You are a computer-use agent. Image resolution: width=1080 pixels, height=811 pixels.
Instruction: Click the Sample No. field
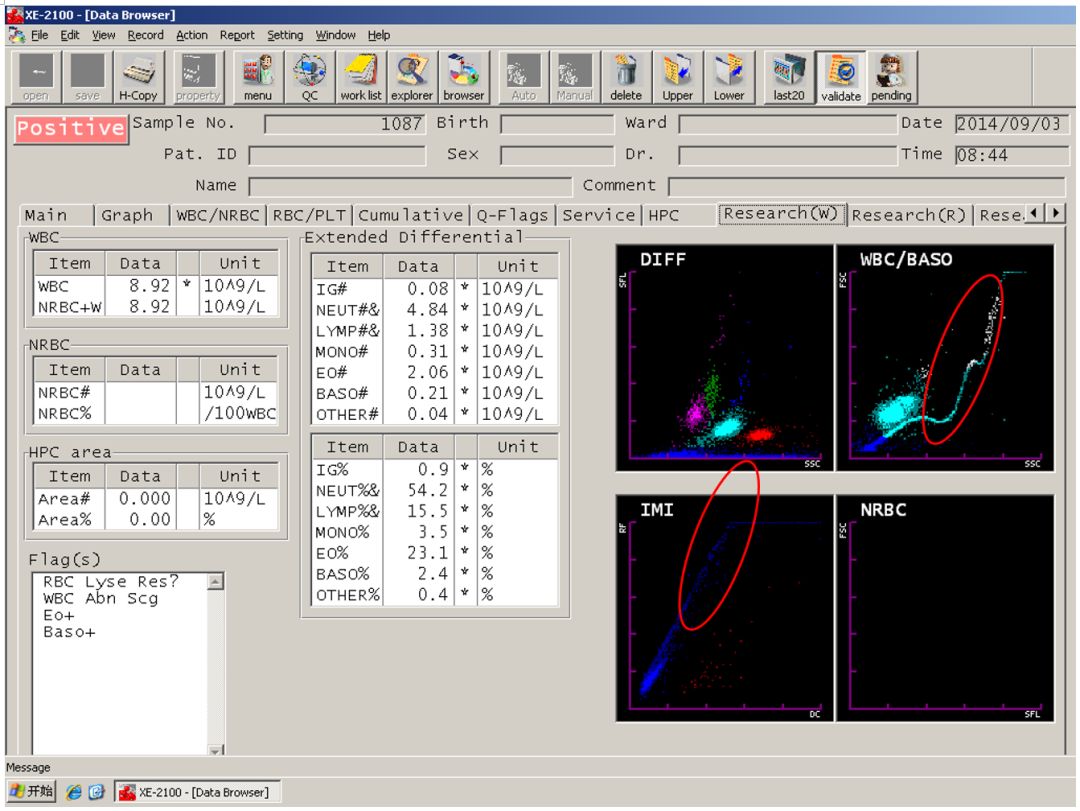(345, 124)
